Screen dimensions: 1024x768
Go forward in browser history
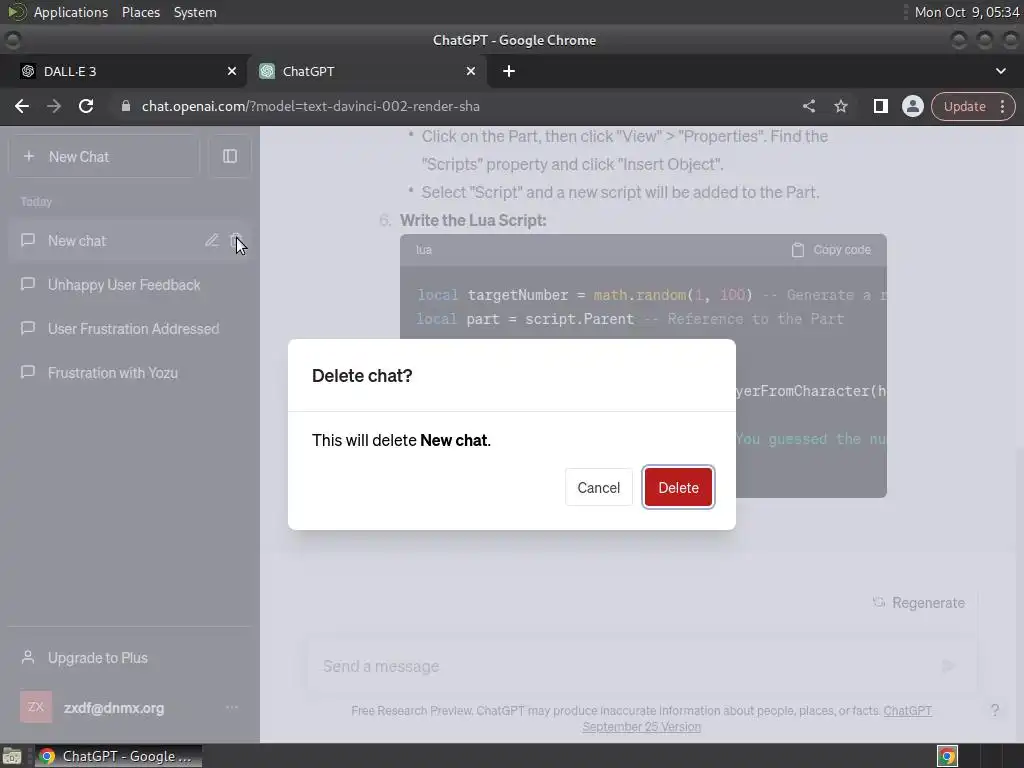click(54, 106)
